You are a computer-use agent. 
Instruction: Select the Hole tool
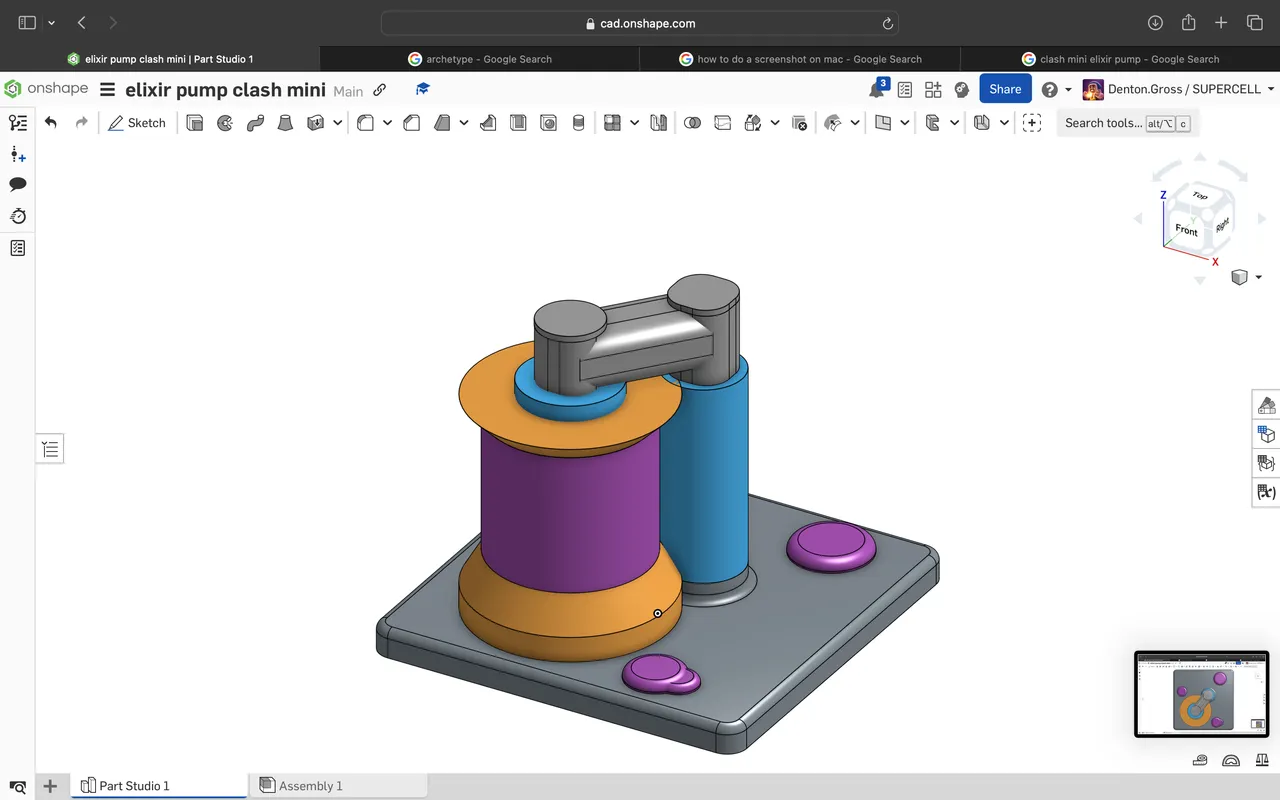[x=548, y=123]
